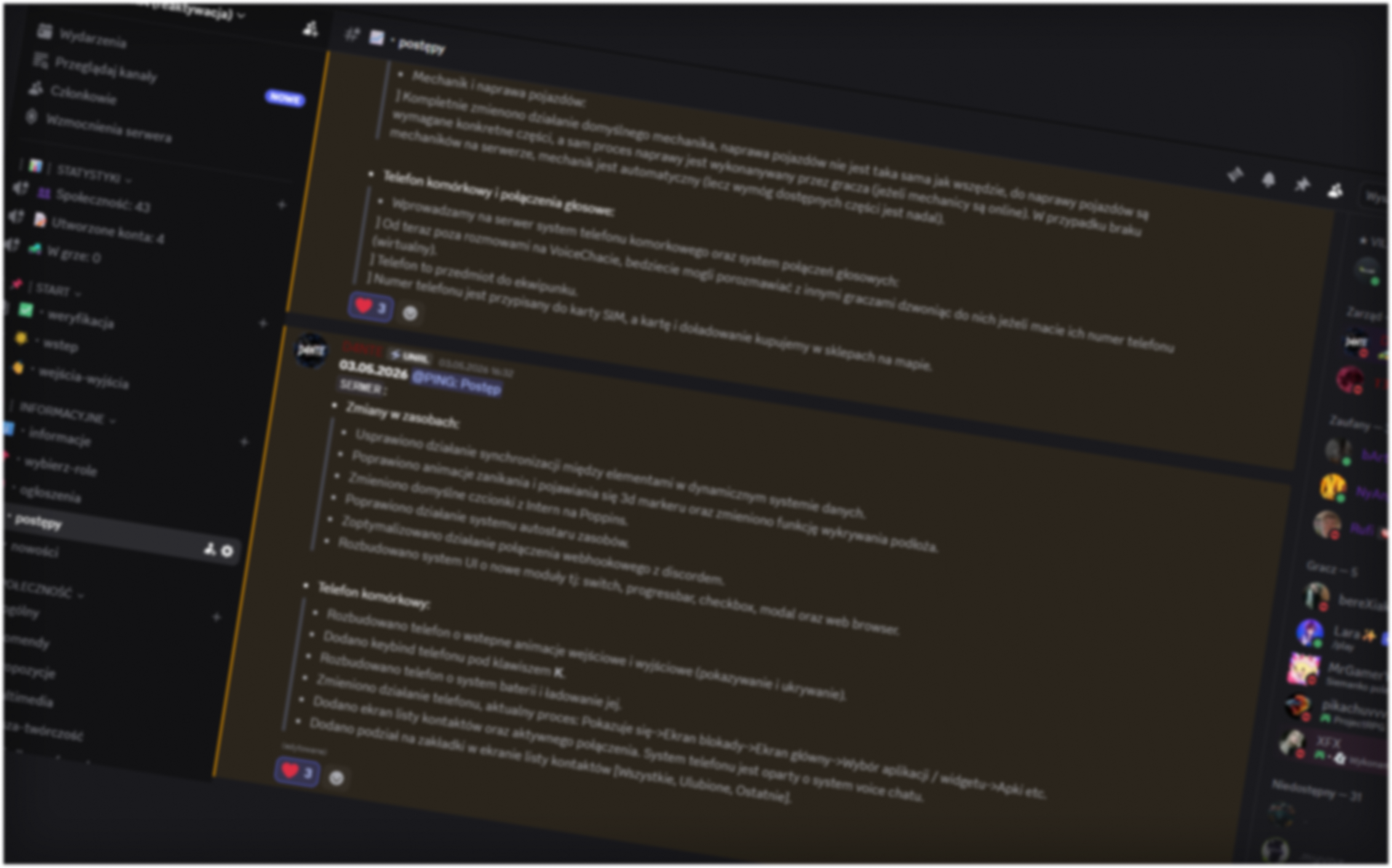Click the "Telefon komórkowy:" heading text
This screenshot has height=868, width=1392.
click(x=373, y=596)
